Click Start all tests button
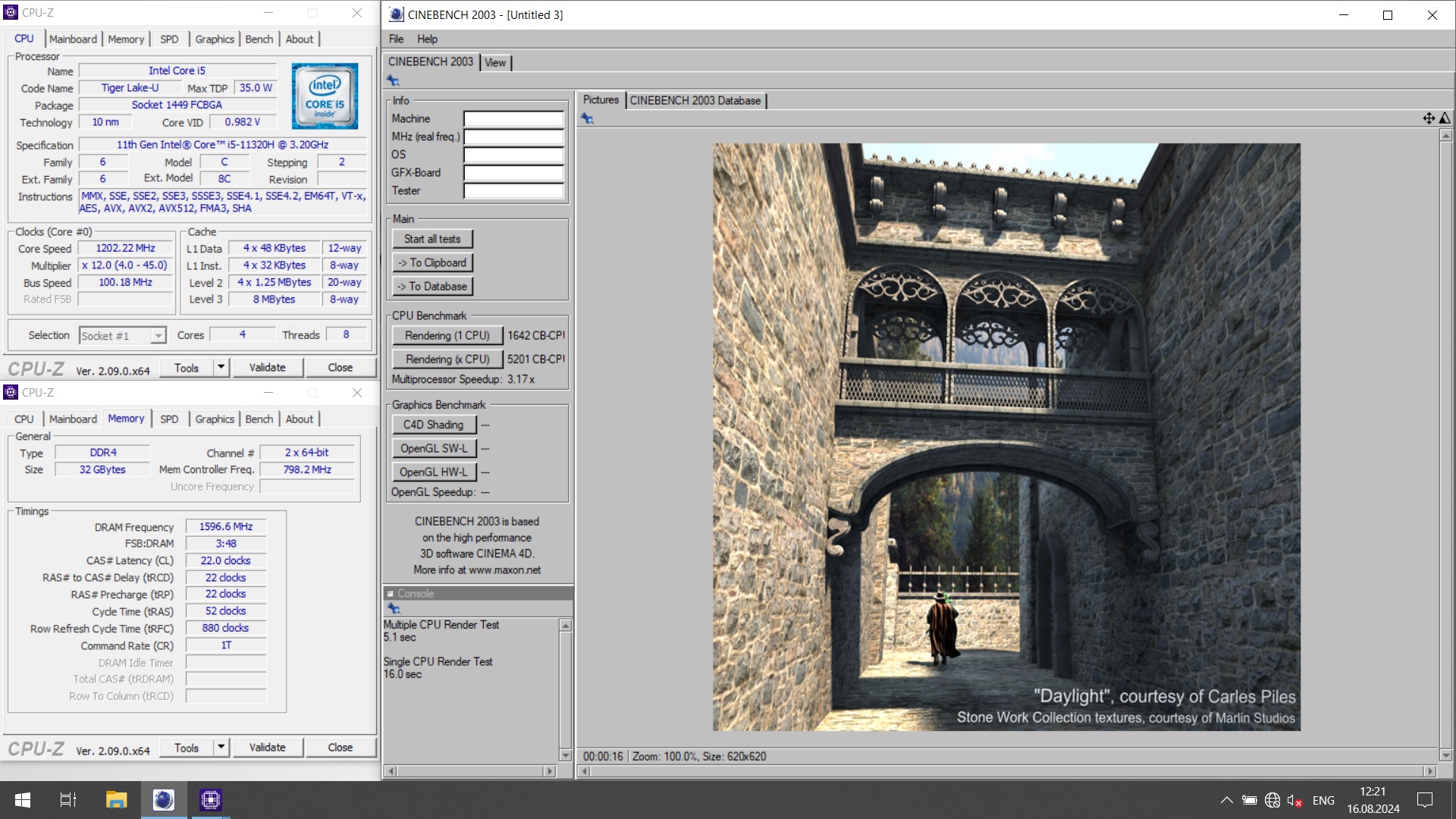 point(432,239)
